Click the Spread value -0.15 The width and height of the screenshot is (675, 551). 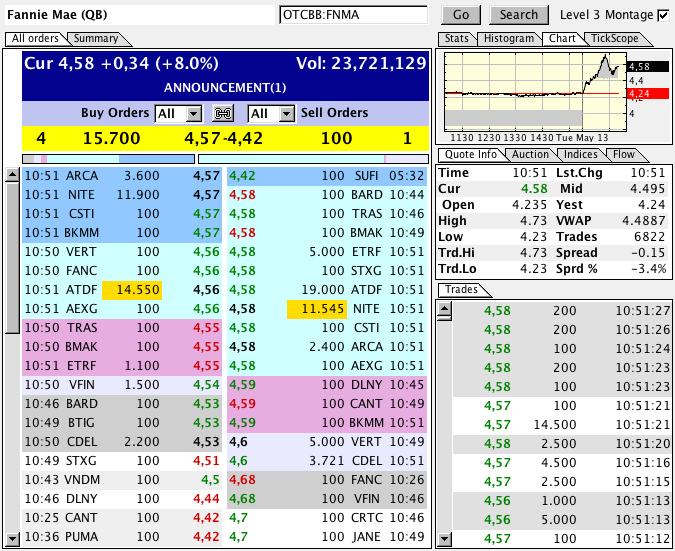click(x=648, y=253)
